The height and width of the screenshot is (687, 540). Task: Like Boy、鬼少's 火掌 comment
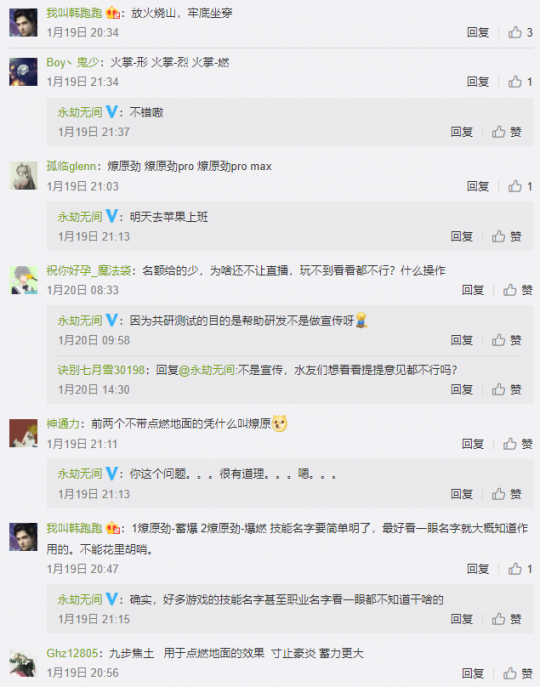tap(520, 81)
